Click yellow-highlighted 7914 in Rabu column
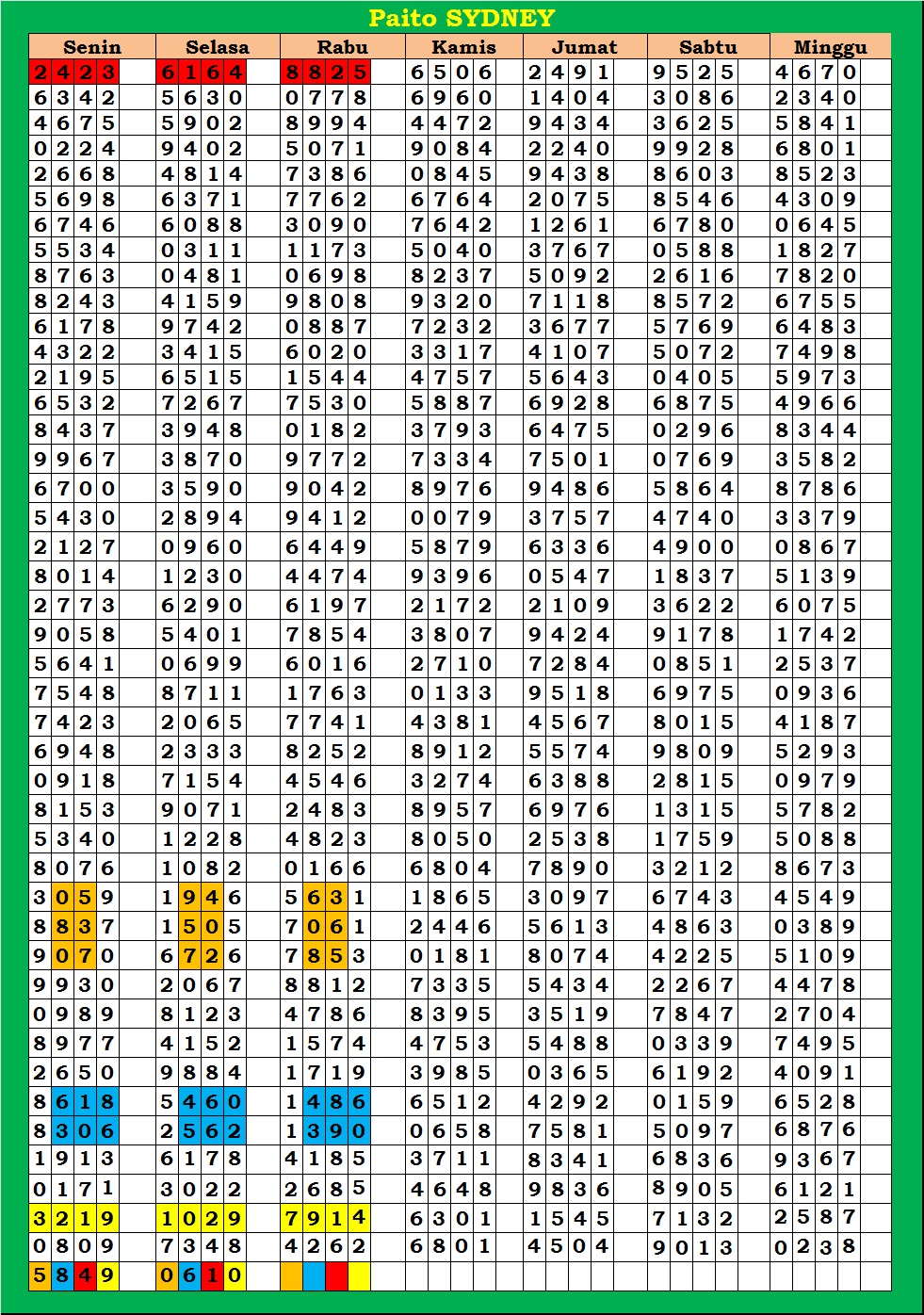 pos(326,1219)
